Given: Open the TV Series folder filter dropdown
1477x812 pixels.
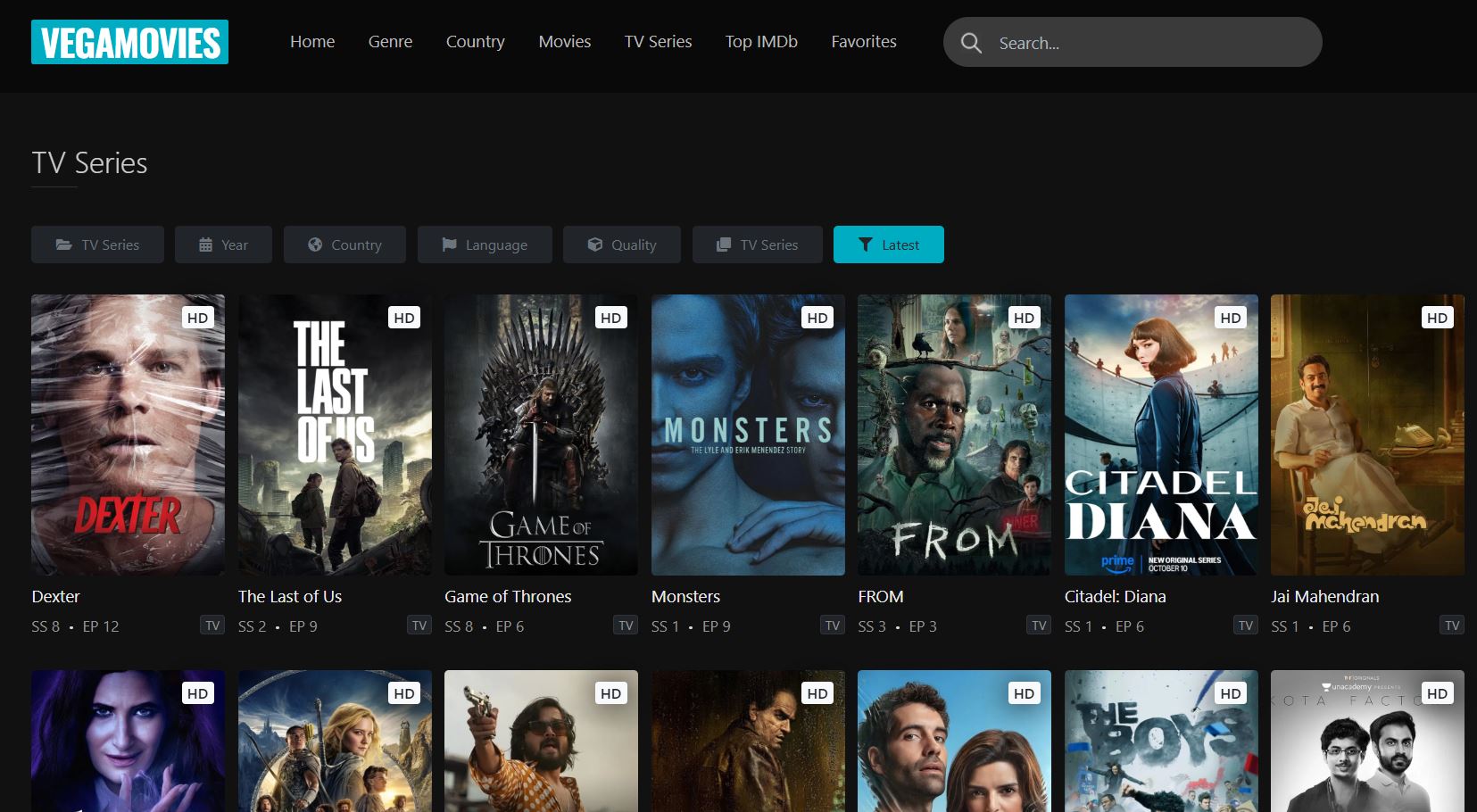Looking at the screenshot, I should tap(97, 244).
